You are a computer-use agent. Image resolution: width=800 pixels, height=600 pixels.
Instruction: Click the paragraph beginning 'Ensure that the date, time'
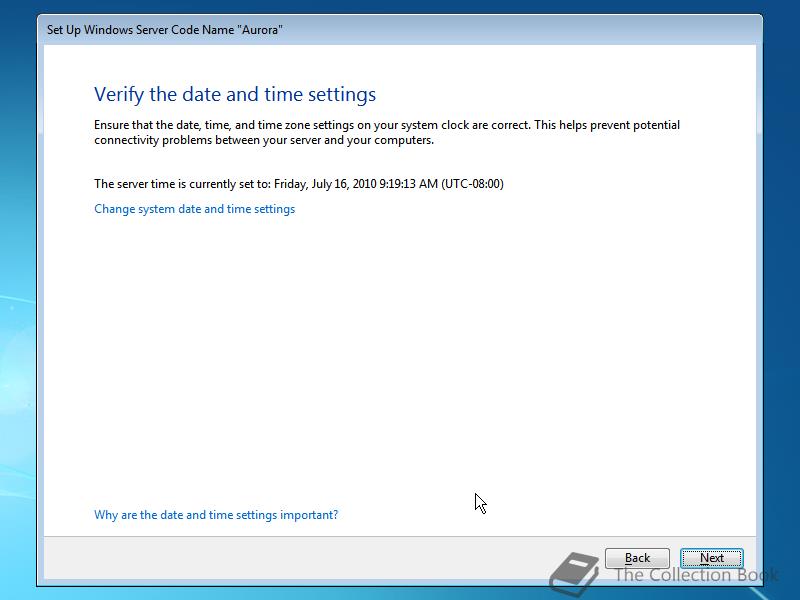click(387, 132)
